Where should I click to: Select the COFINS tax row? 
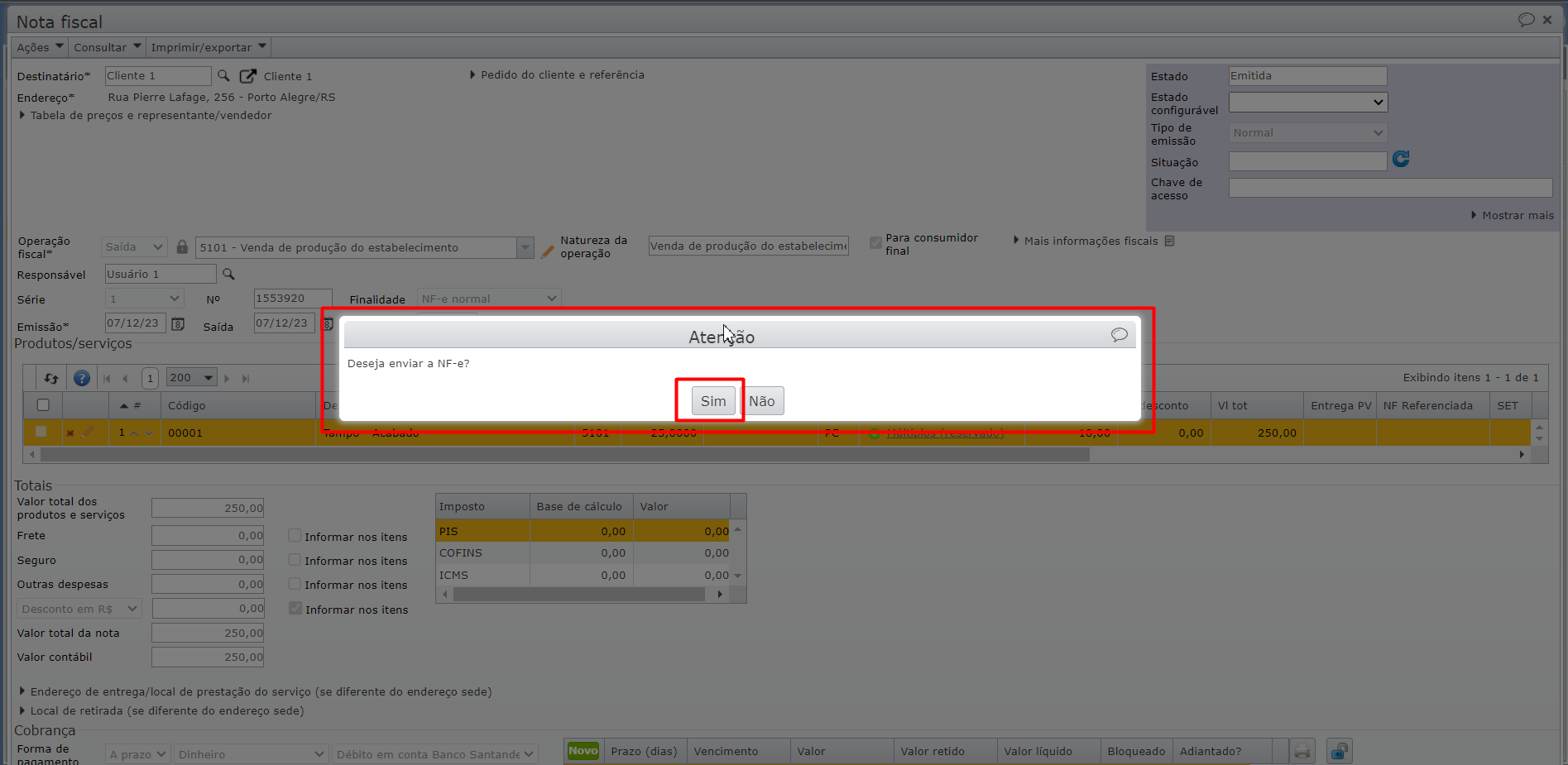[x=583, y=552]
